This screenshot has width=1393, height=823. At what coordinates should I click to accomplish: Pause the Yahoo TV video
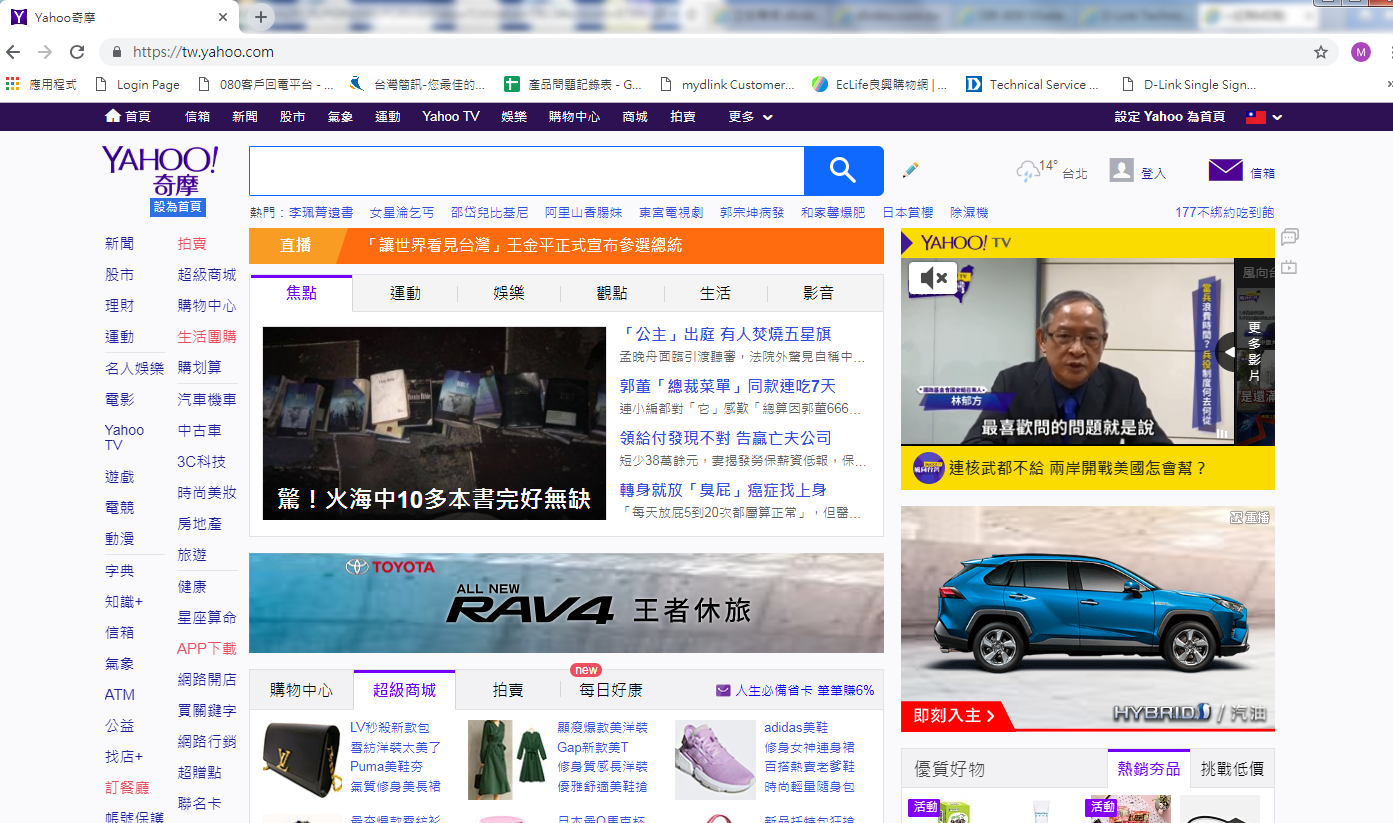pos(1221,433)
